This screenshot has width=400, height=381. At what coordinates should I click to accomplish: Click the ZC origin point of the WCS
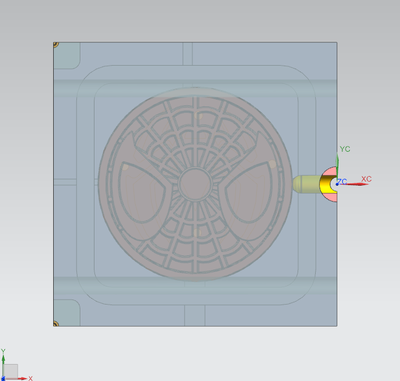point(337,184)
